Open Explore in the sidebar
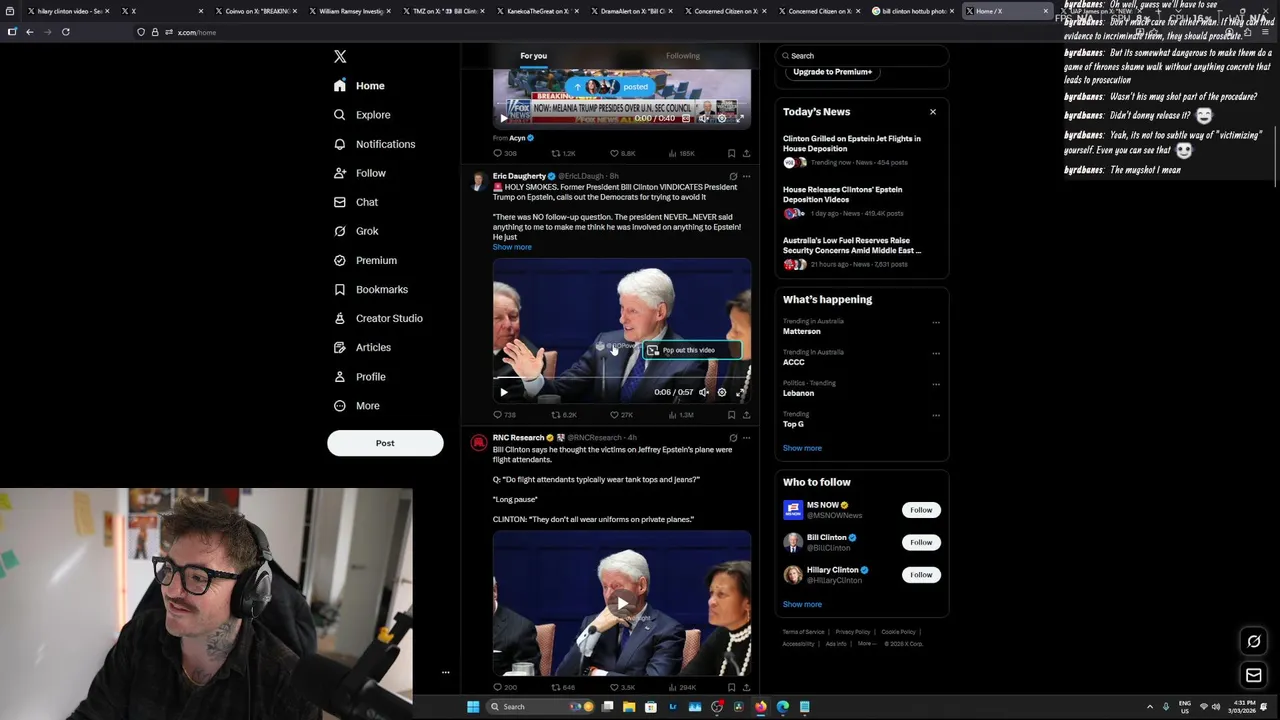 point(362,115)
